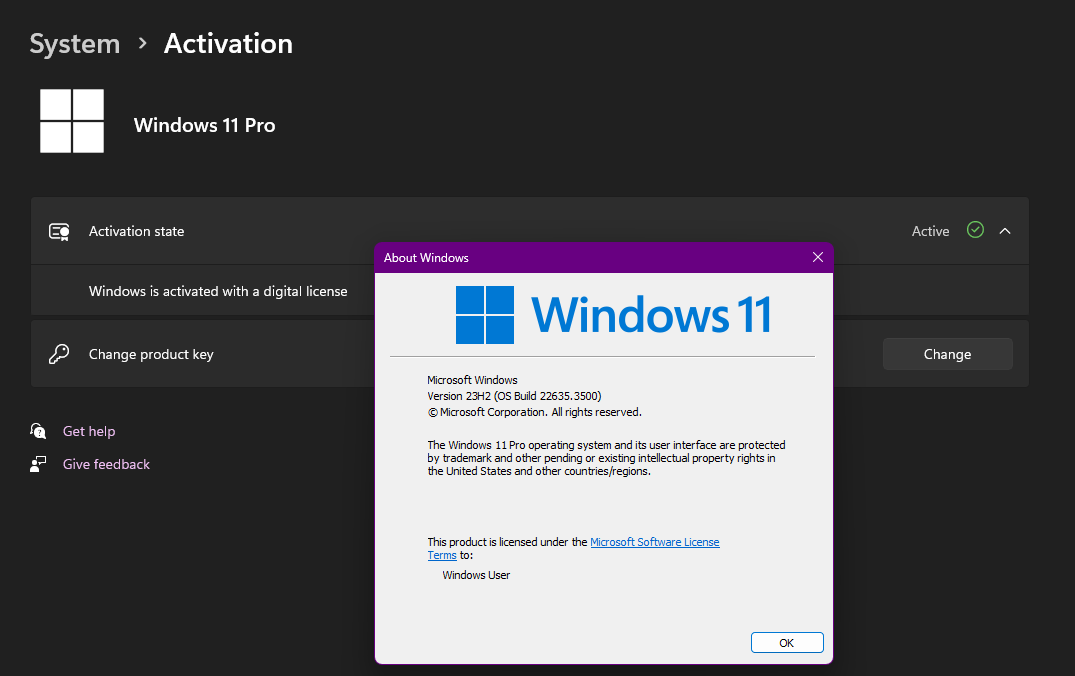Click the Windows 11 Pro edition heading
The height and width of the screenshot is (676, 1075).
tap(204, 125)
